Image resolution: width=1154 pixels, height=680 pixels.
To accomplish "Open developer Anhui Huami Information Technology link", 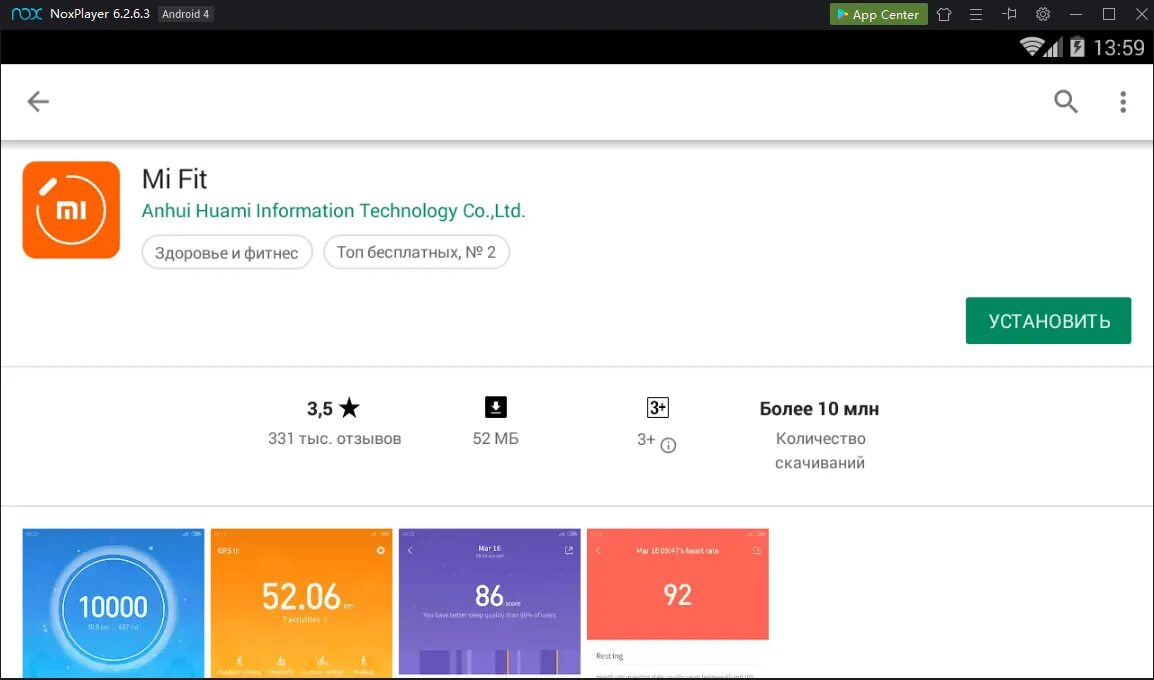I will [333, 211].
